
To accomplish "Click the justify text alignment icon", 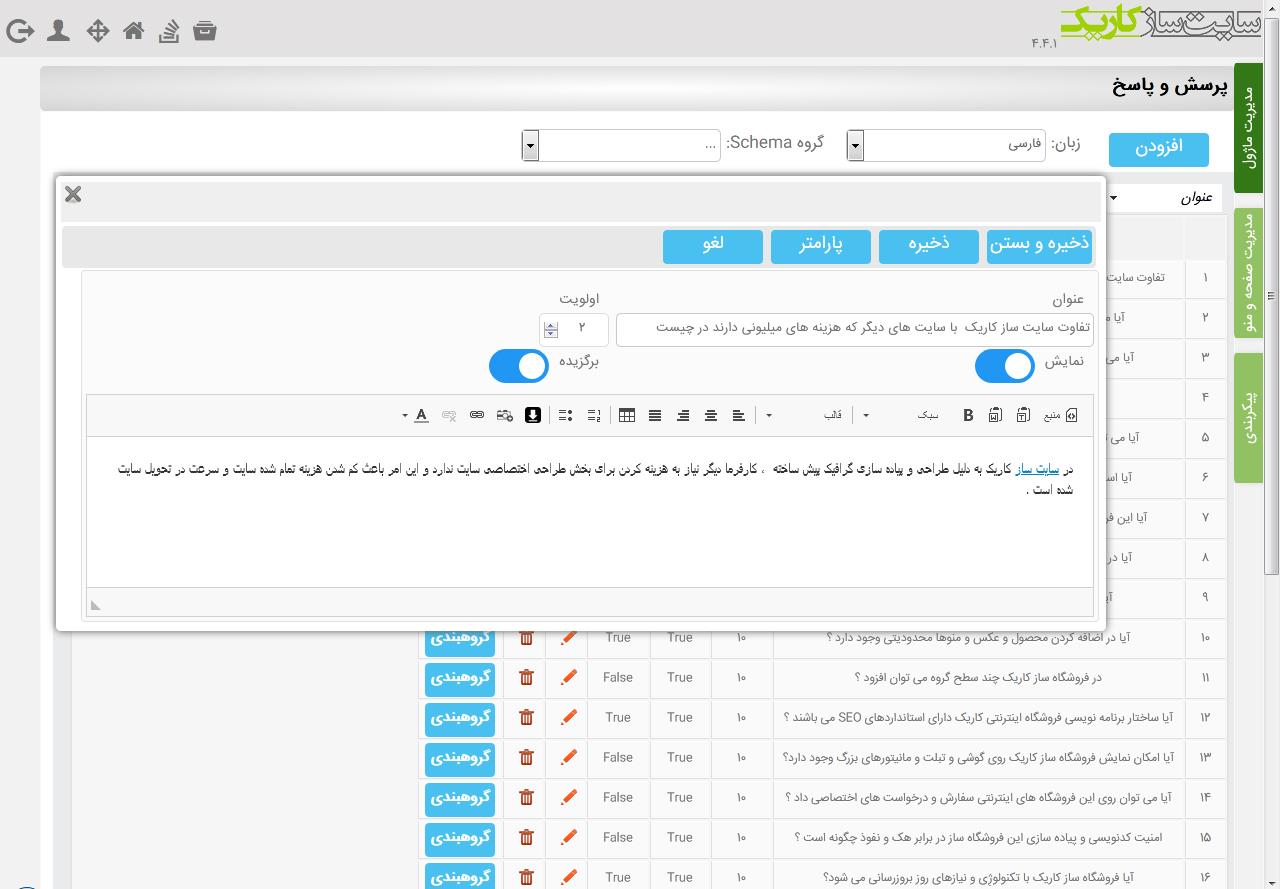I will pyautogui.click(x=655, y=415).
